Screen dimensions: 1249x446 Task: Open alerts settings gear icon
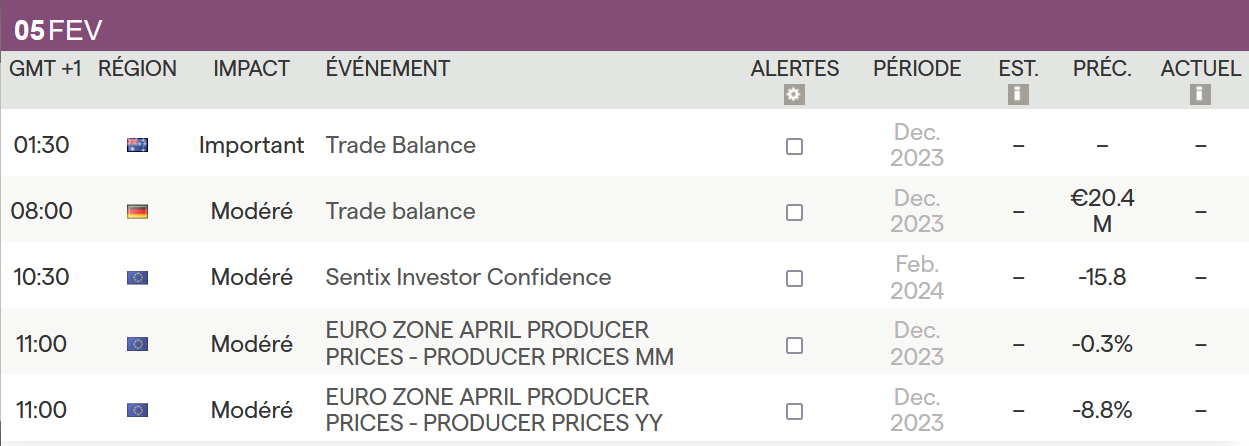coord(794,95)
